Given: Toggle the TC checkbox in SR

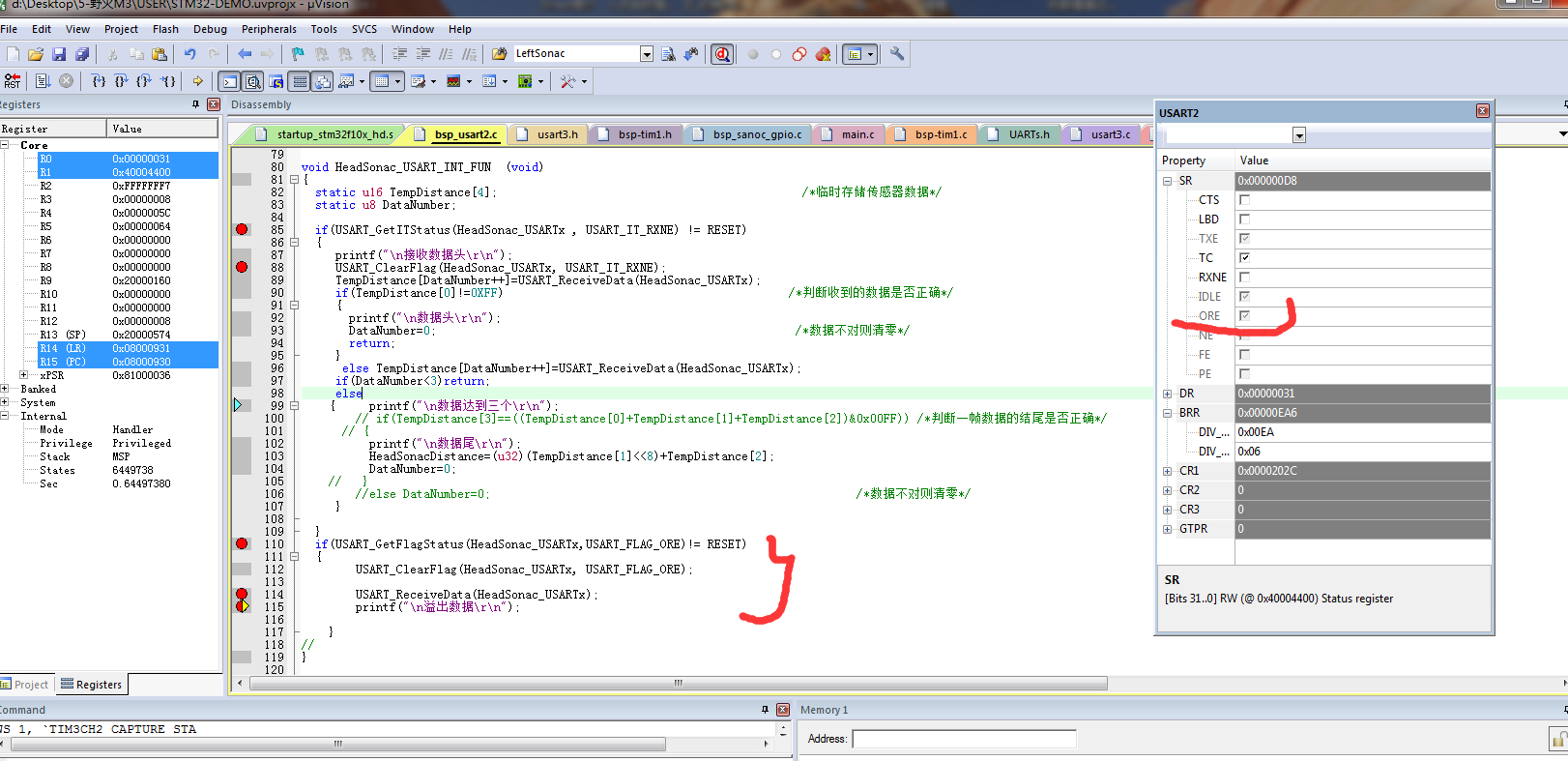Looking at the screenshot, I should point(1244,258).
